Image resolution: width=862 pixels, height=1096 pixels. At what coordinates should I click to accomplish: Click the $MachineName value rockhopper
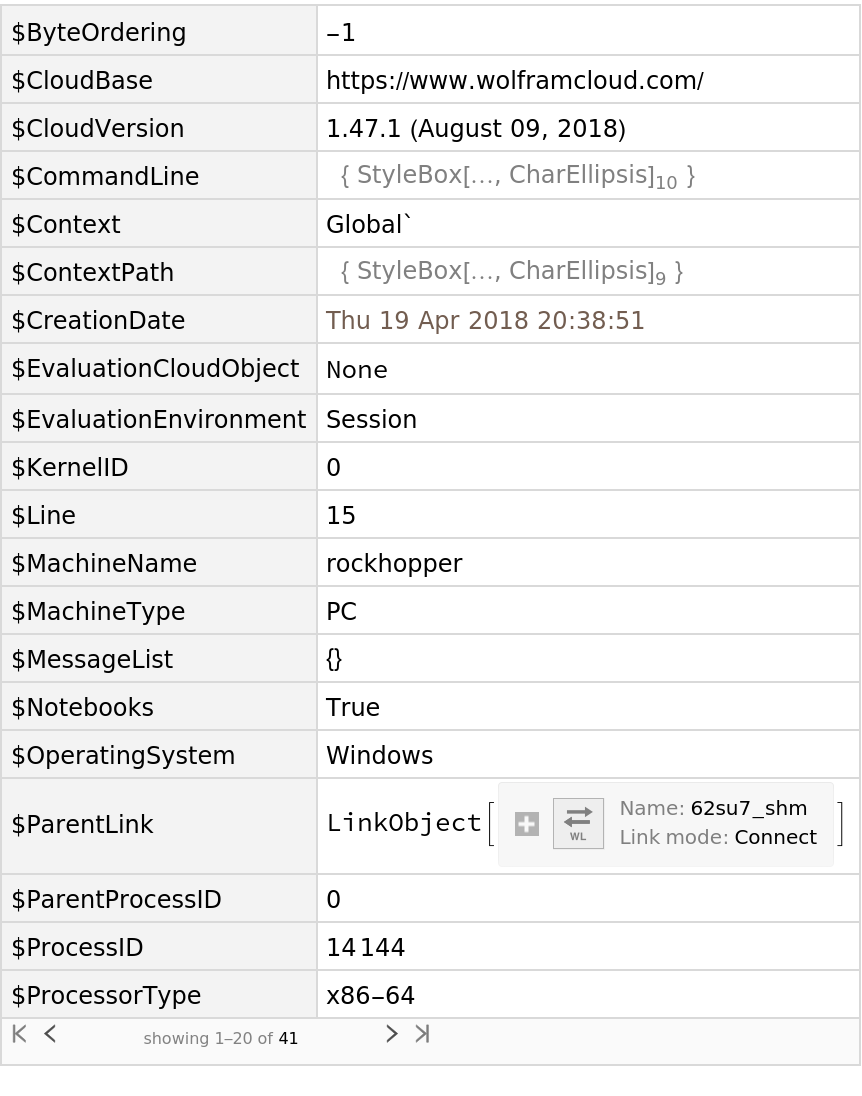click(394, 563)
